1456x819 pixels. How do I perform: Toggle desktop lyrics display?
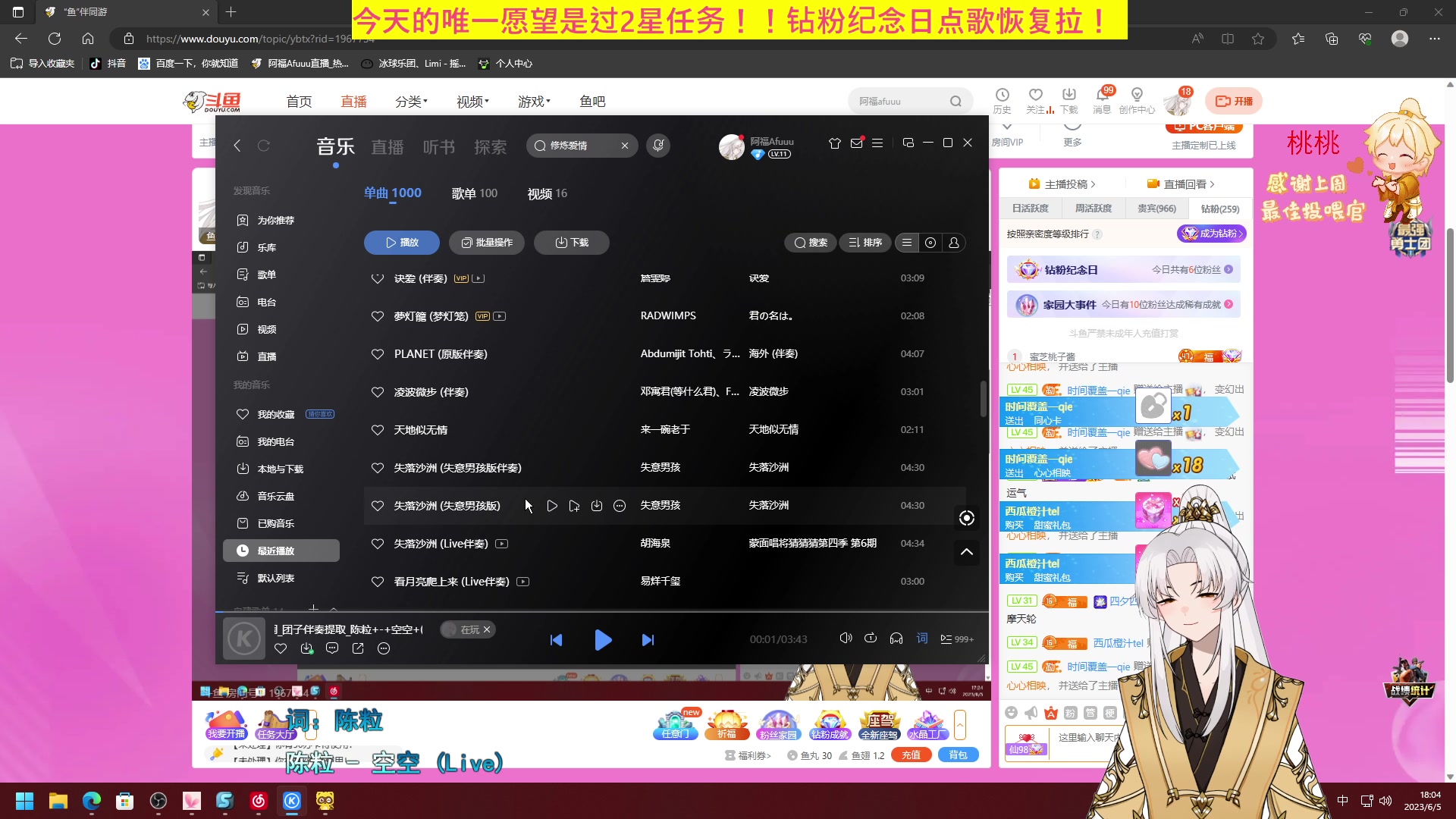(x=922, y=639)
